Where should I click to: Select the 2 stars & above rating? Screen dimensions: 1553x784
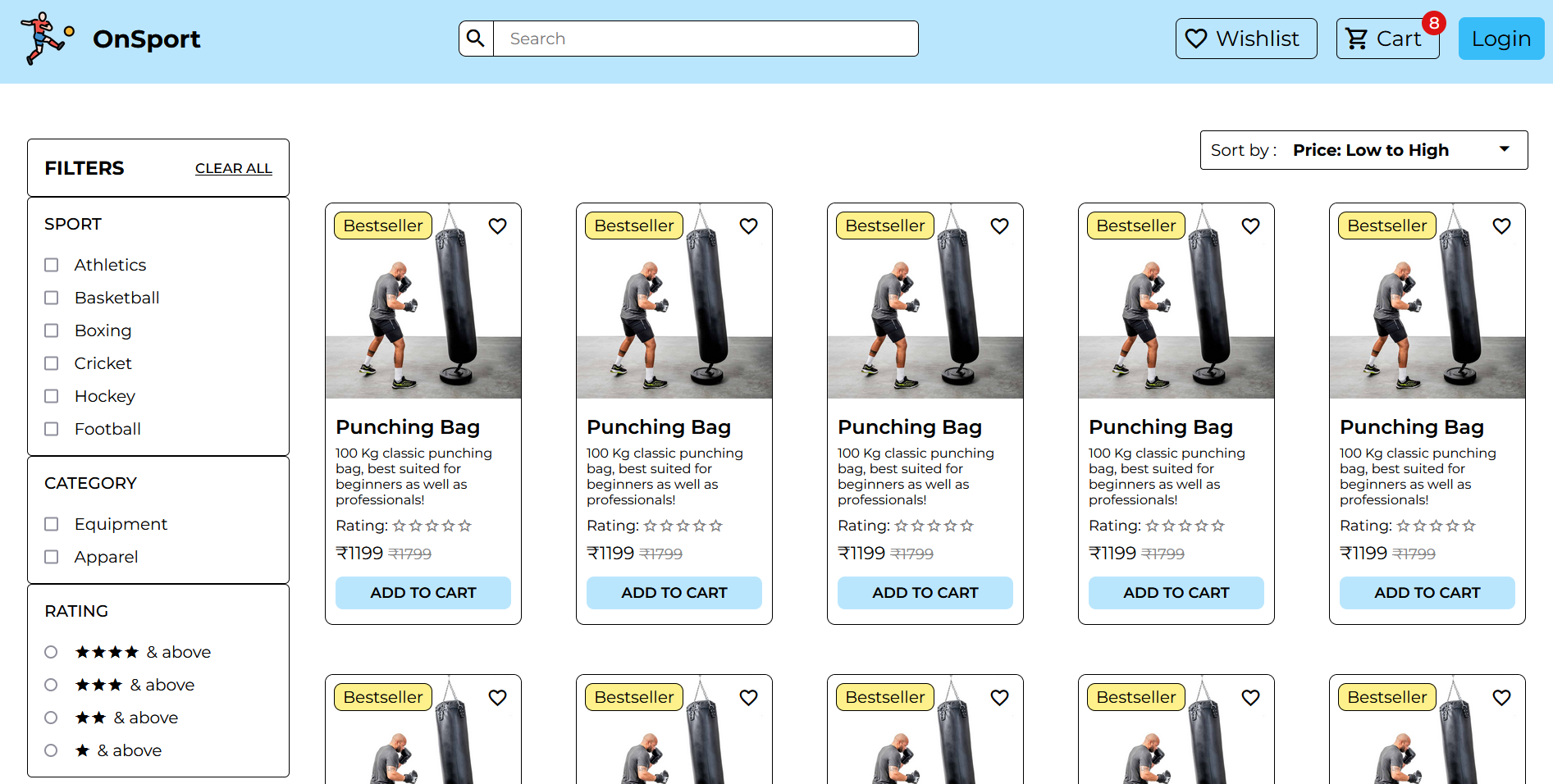point(51,718)
